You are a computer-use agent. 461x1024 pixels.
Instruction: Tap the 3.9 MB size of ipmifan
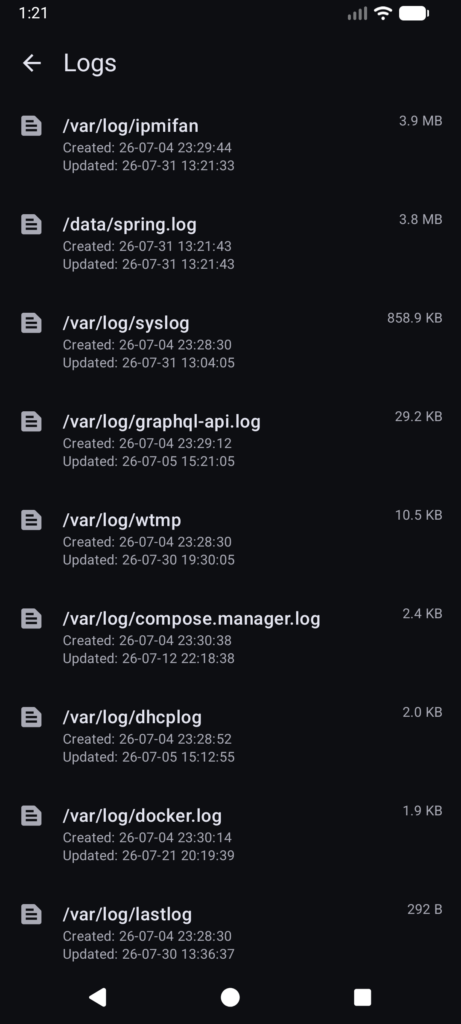pos(421,121)
